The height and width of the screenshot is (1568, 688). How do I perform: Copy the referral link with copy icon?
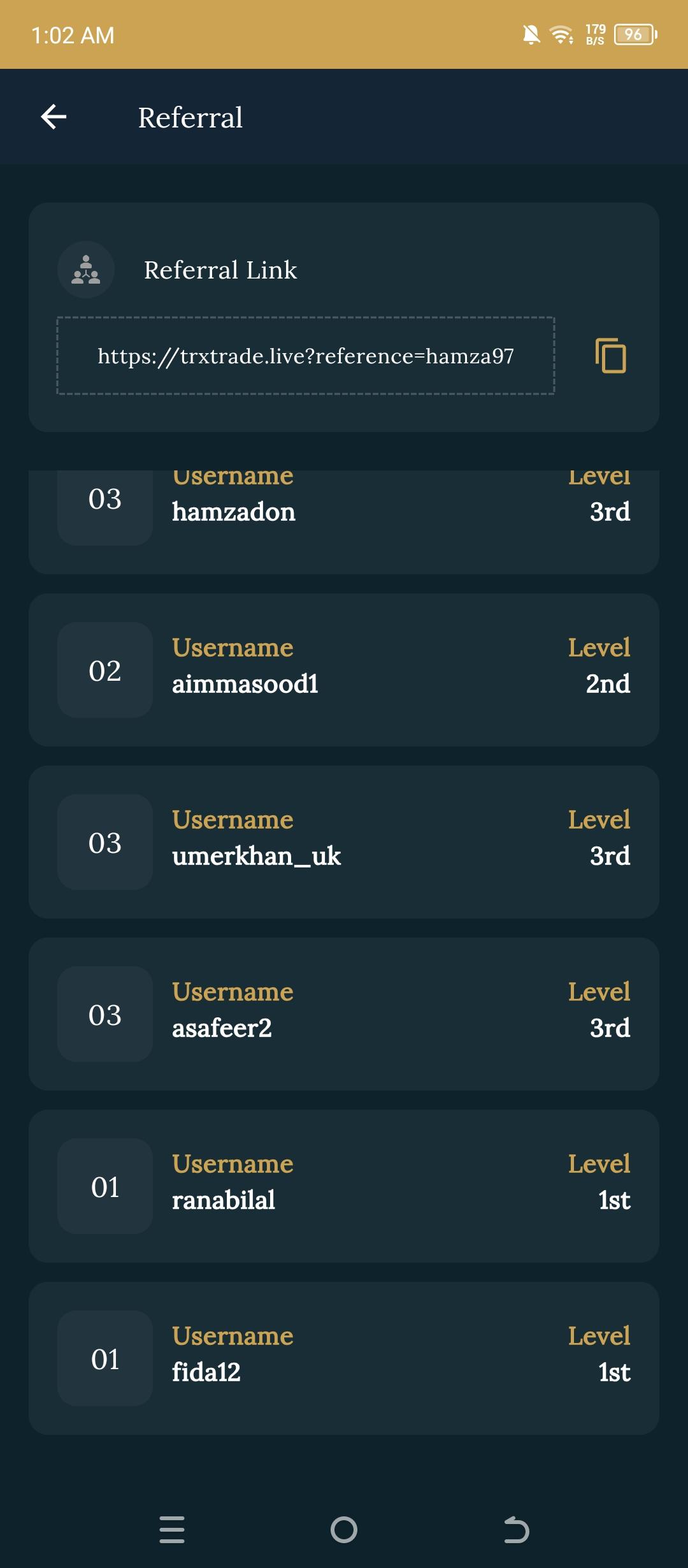pos(610,356)
